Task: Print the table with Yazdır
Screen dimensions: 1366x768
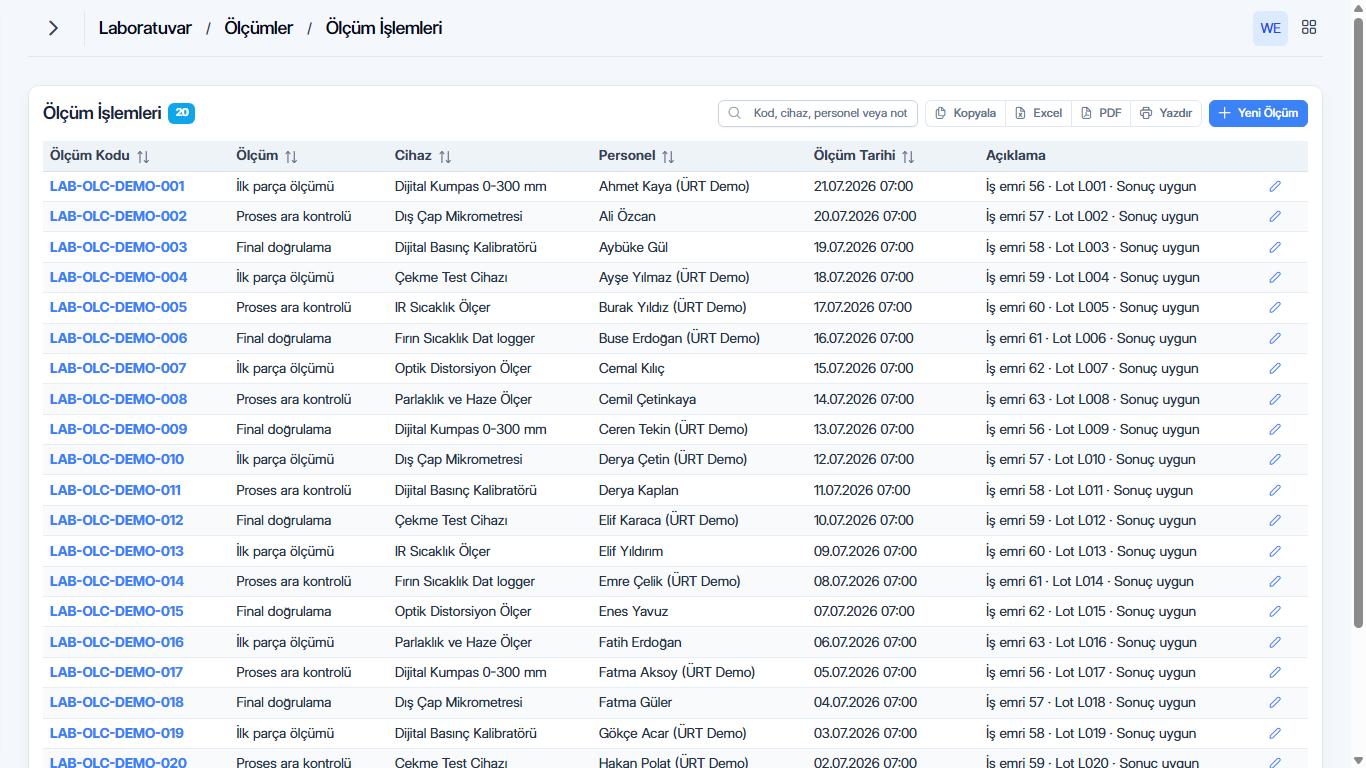Action: [x=1166, y=113]
